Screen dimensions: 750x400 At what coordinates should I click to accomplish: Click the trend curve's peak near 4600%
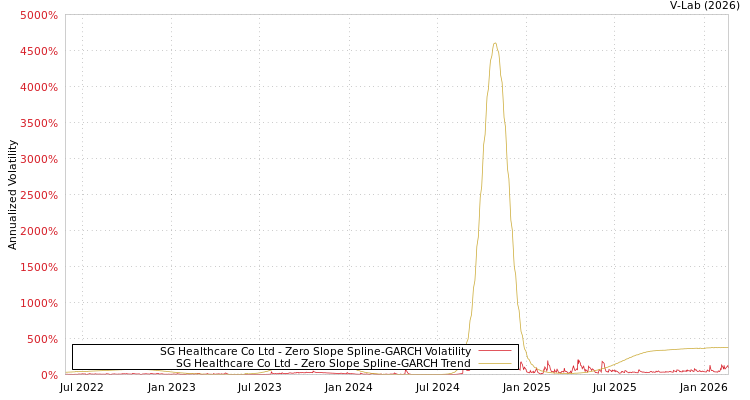495,43
